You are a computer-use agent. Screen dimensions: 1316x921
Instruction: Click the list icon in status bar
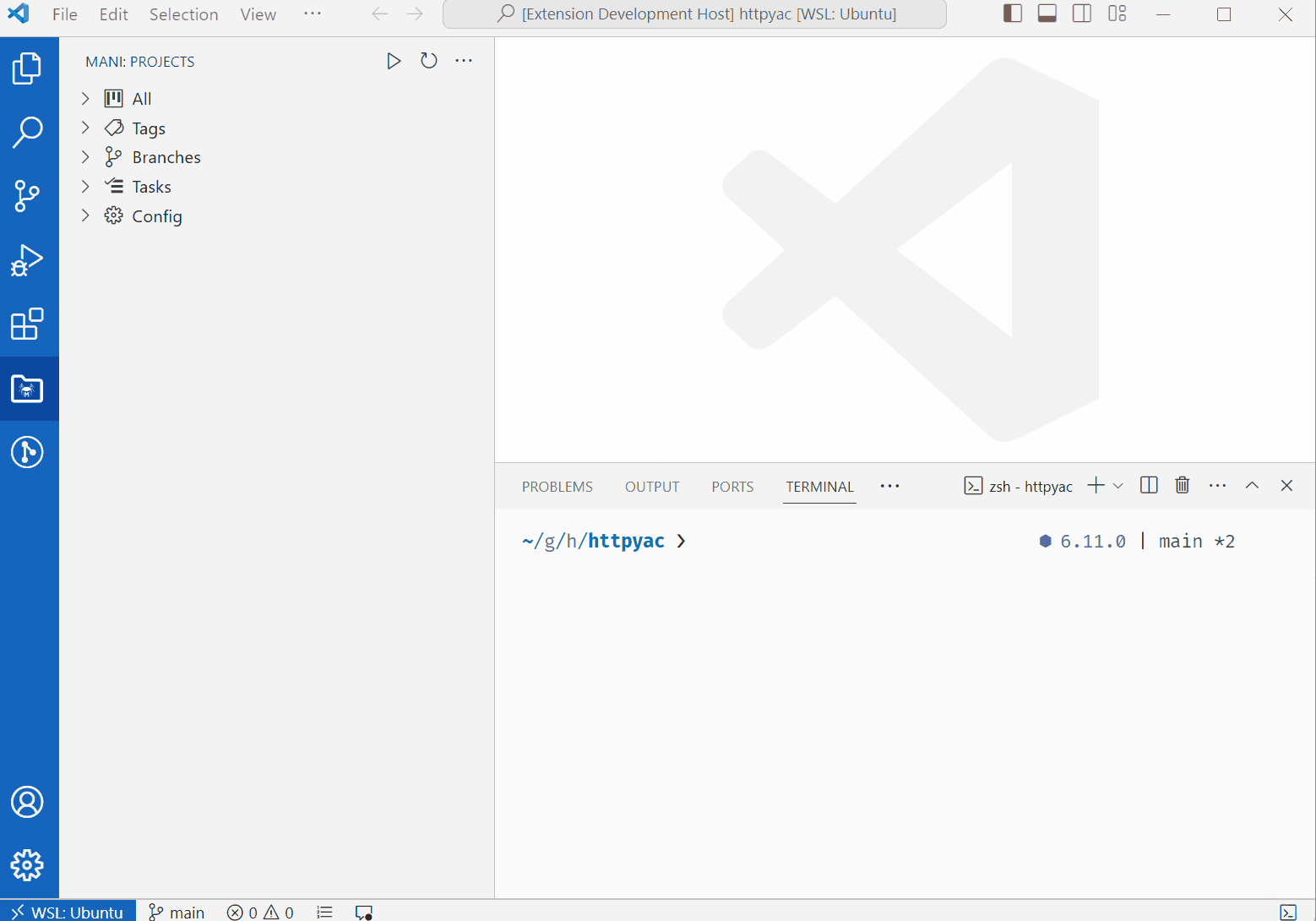pyautogui.click(x=324, y=912)
